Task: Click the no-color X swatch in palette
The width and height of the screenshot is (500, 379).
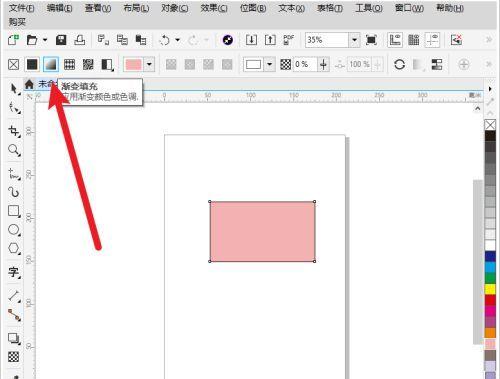Action: point(490,125)
